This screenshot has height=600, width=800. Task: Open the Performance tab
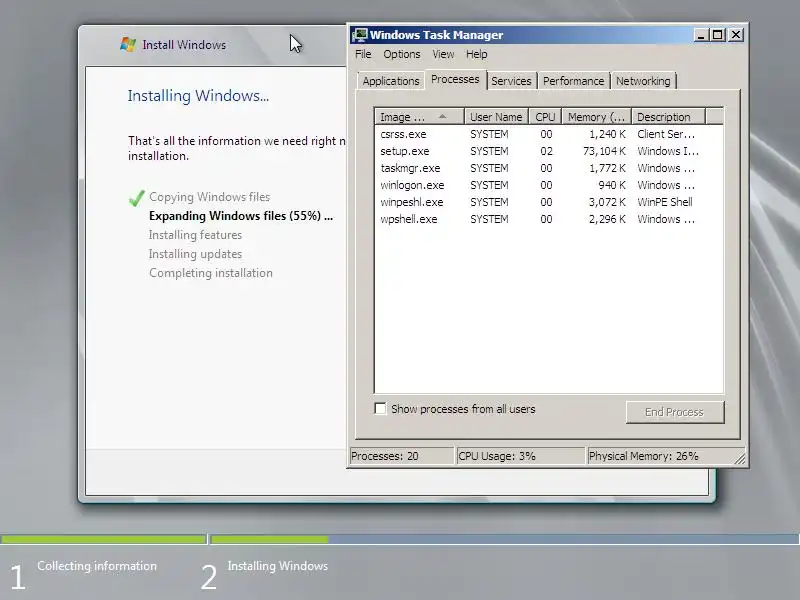[x=573, y=81]
